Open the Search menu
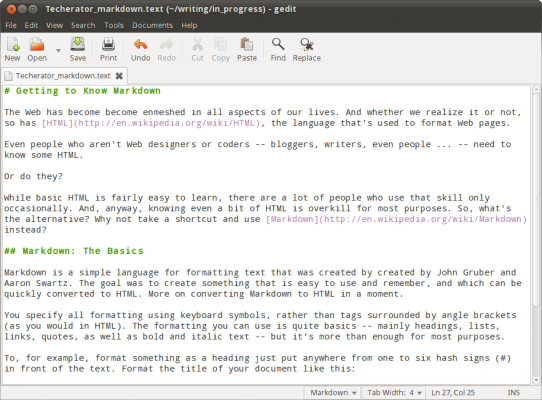 pyautogui.click(x=83, y=25)
